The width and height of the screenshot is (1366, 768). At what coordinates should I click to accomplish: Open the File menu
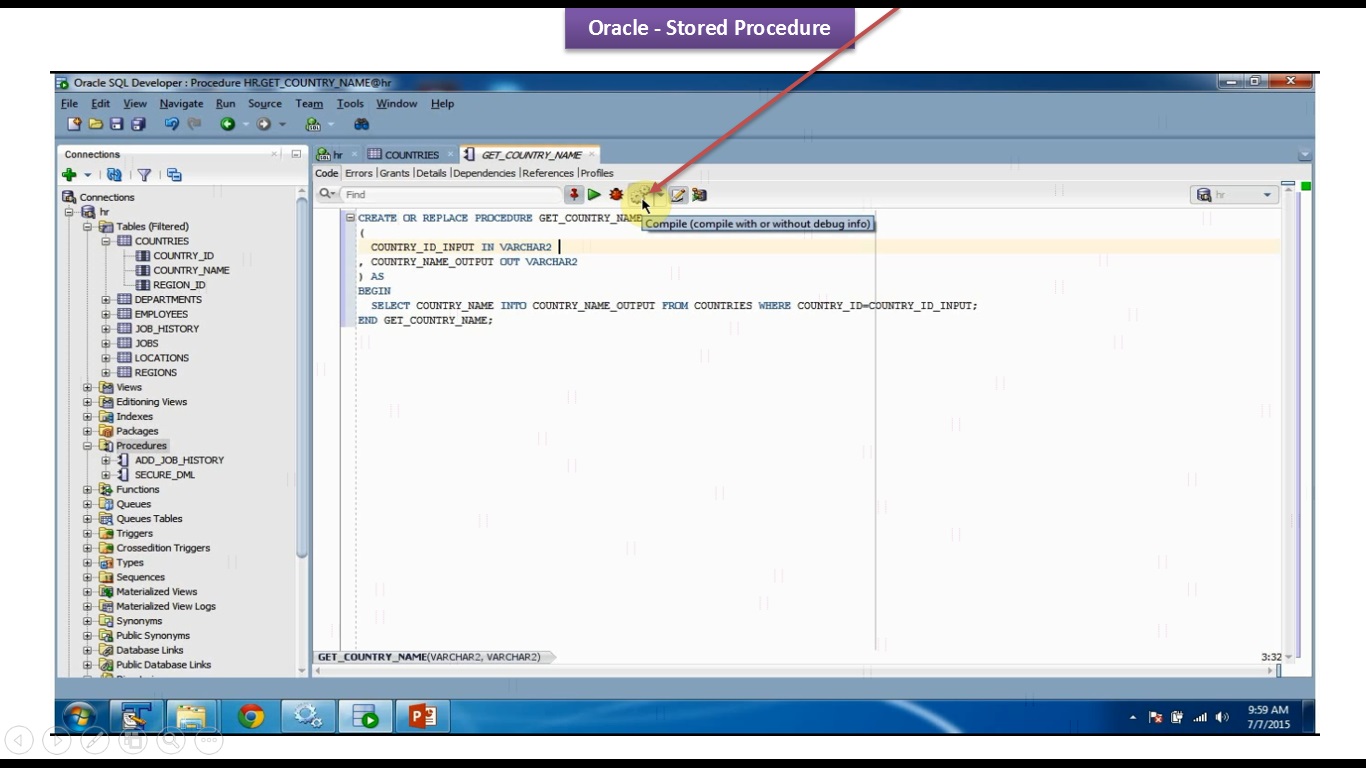[x=69, y=103]
